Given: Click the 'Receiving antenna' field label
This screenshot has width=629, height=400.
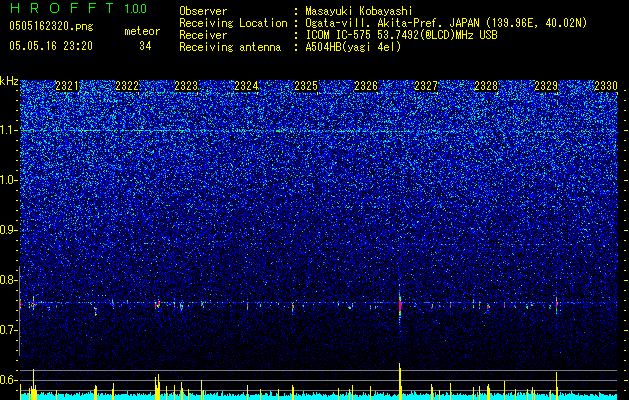Looking at the screenshot, I should (230, 47).
